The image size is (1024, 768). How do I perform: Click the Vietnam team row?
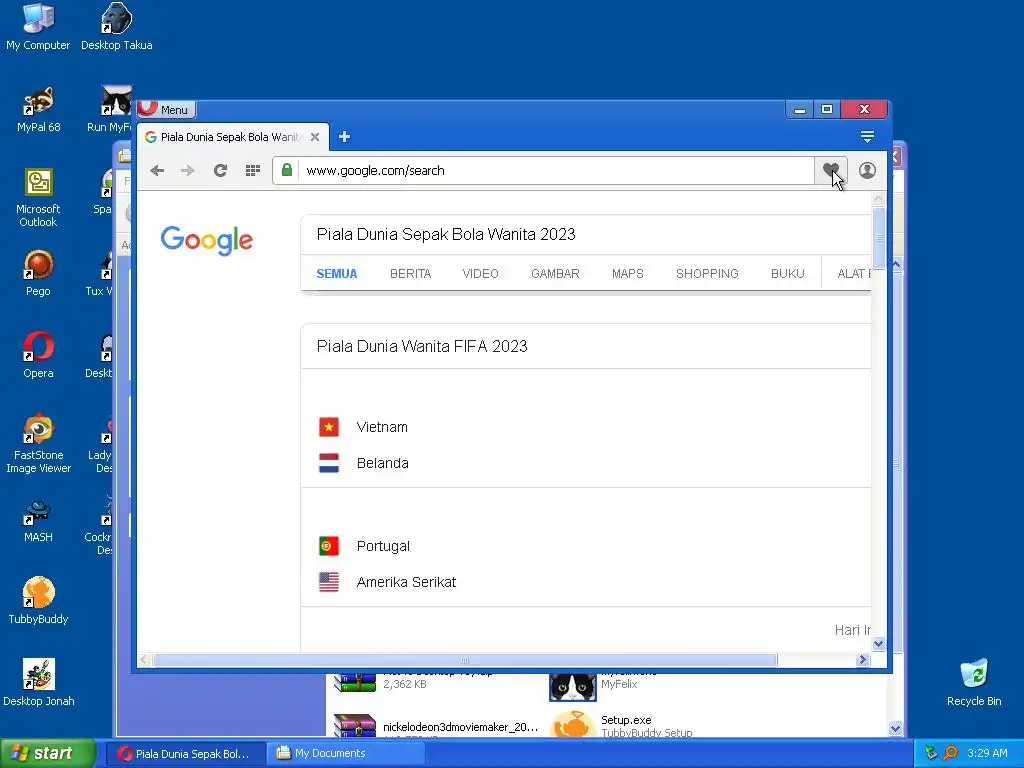pos(586,427)
